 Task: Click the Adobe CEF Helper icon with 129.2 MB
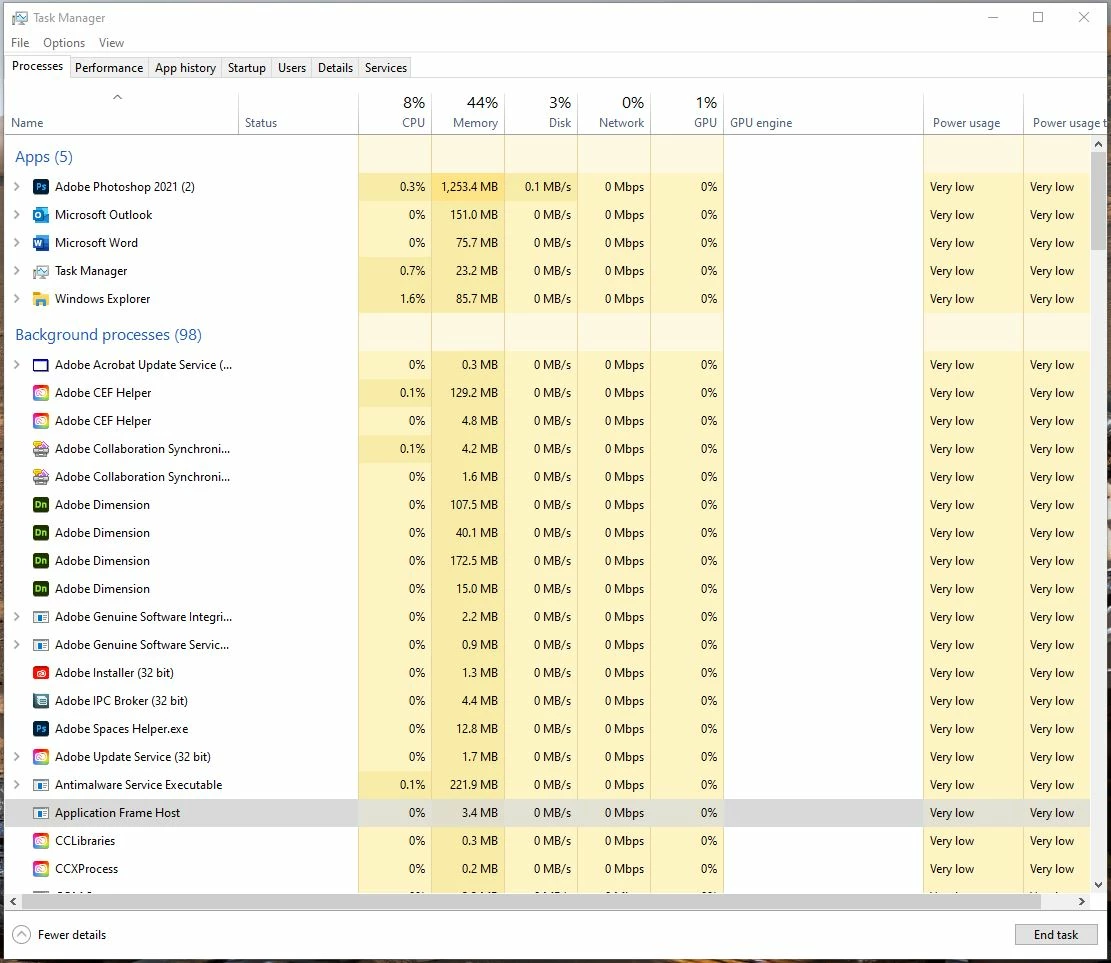click(41, 393)
